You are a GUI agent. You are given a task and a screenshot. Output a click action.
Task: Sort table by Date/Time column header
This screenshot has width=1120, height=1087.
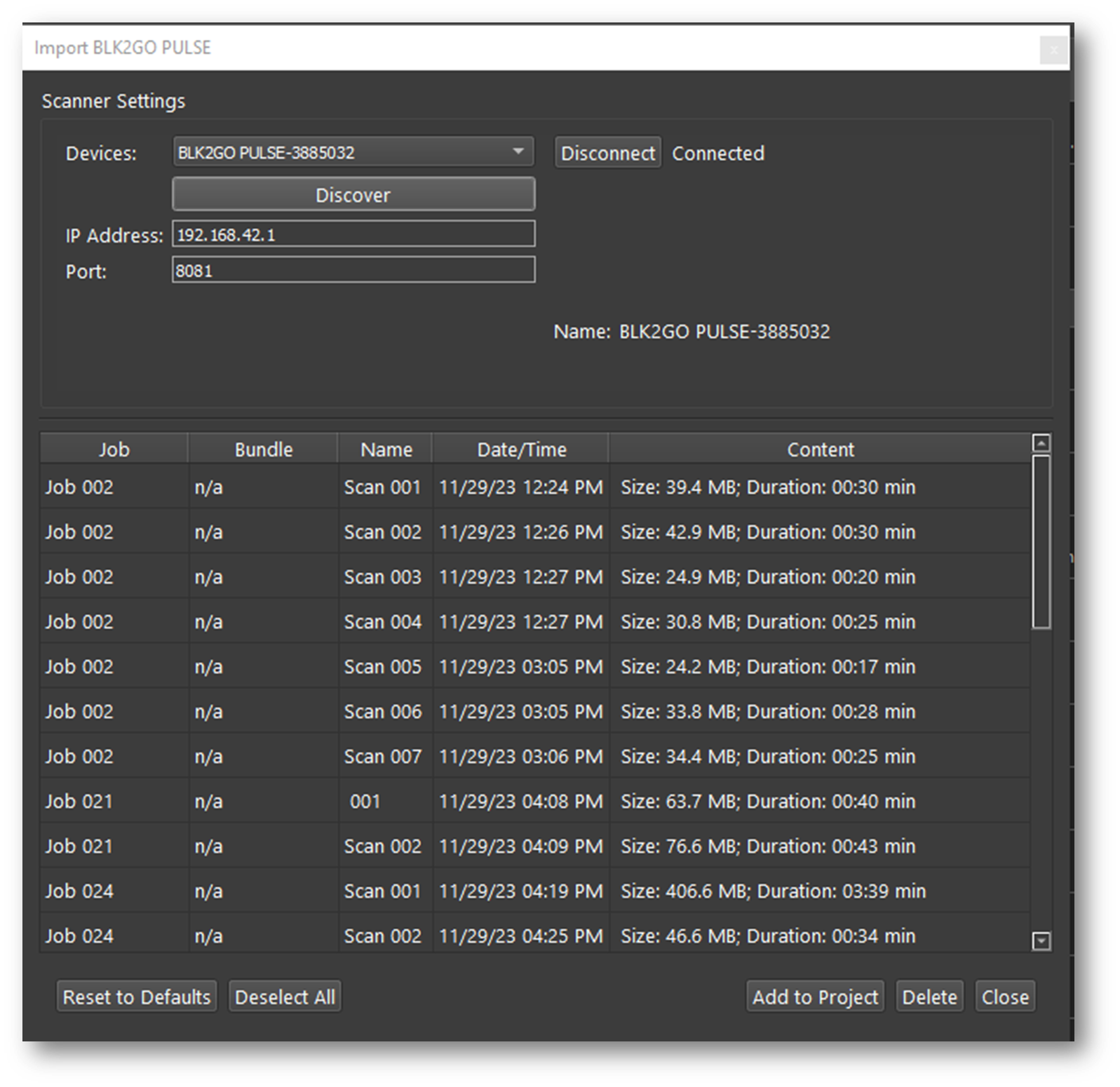[x=521, y=450]
